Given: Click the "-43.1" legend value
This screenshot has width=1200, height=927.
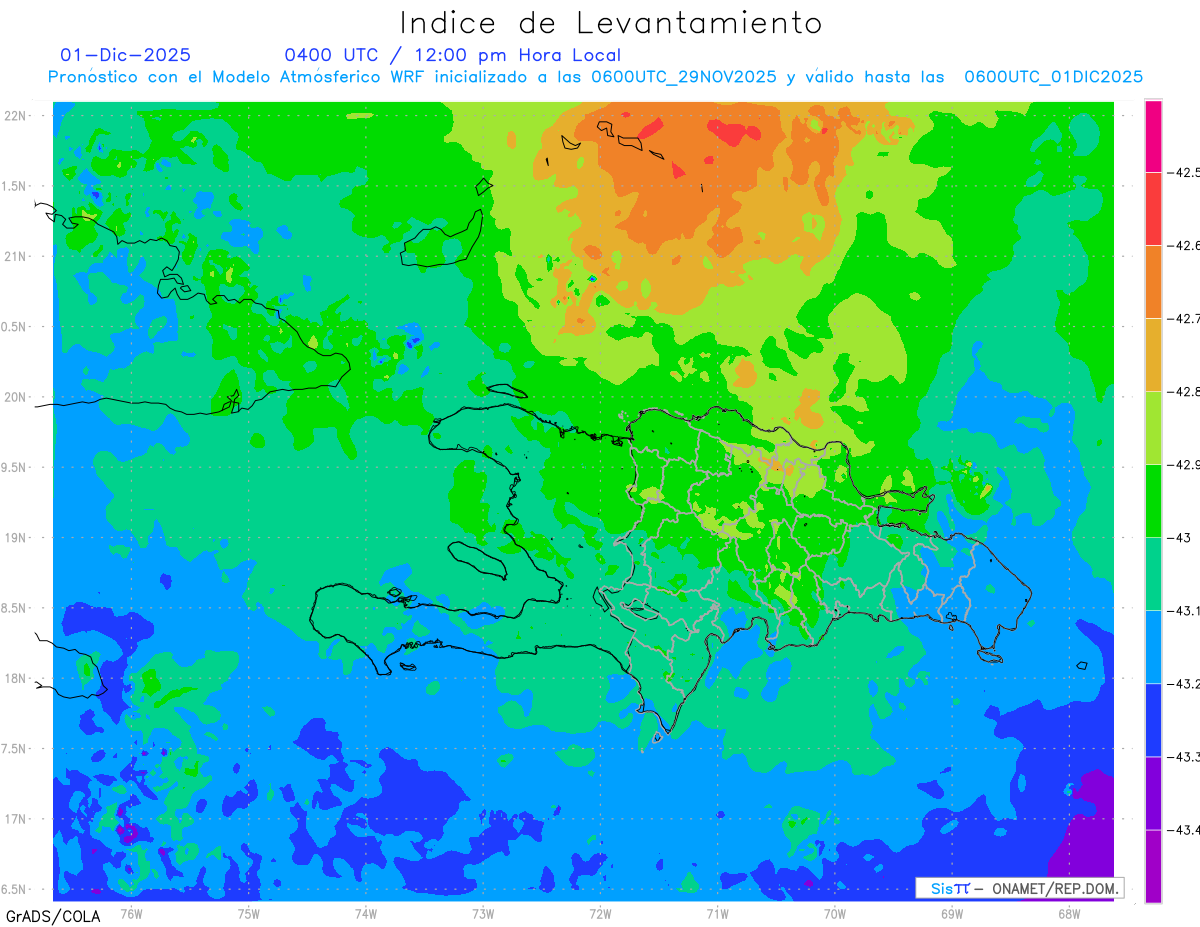Looking at the screenshot, I should [1184, 611].
